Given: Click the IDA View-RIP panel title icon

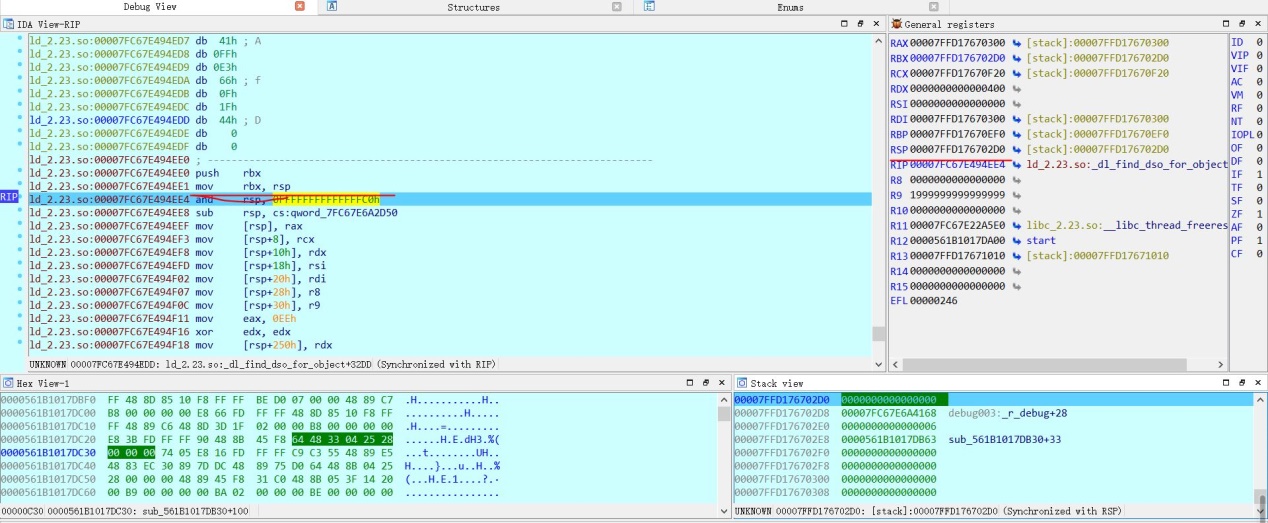Looking at the screenshot, I should tap(8, 23).
